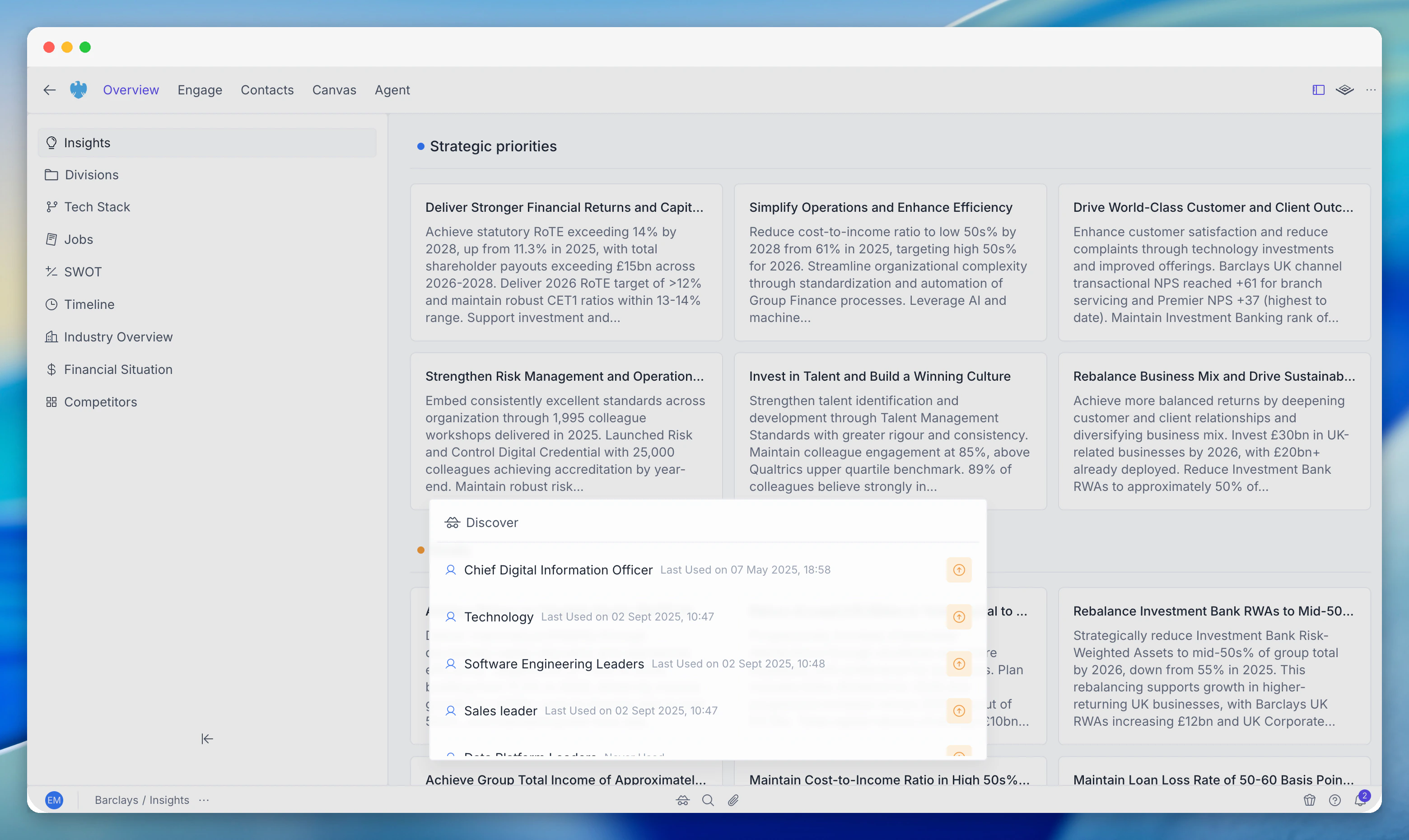Open Deliver Stronger Financial Returns card
1409x840 pixels.
(x=566, y=262)
